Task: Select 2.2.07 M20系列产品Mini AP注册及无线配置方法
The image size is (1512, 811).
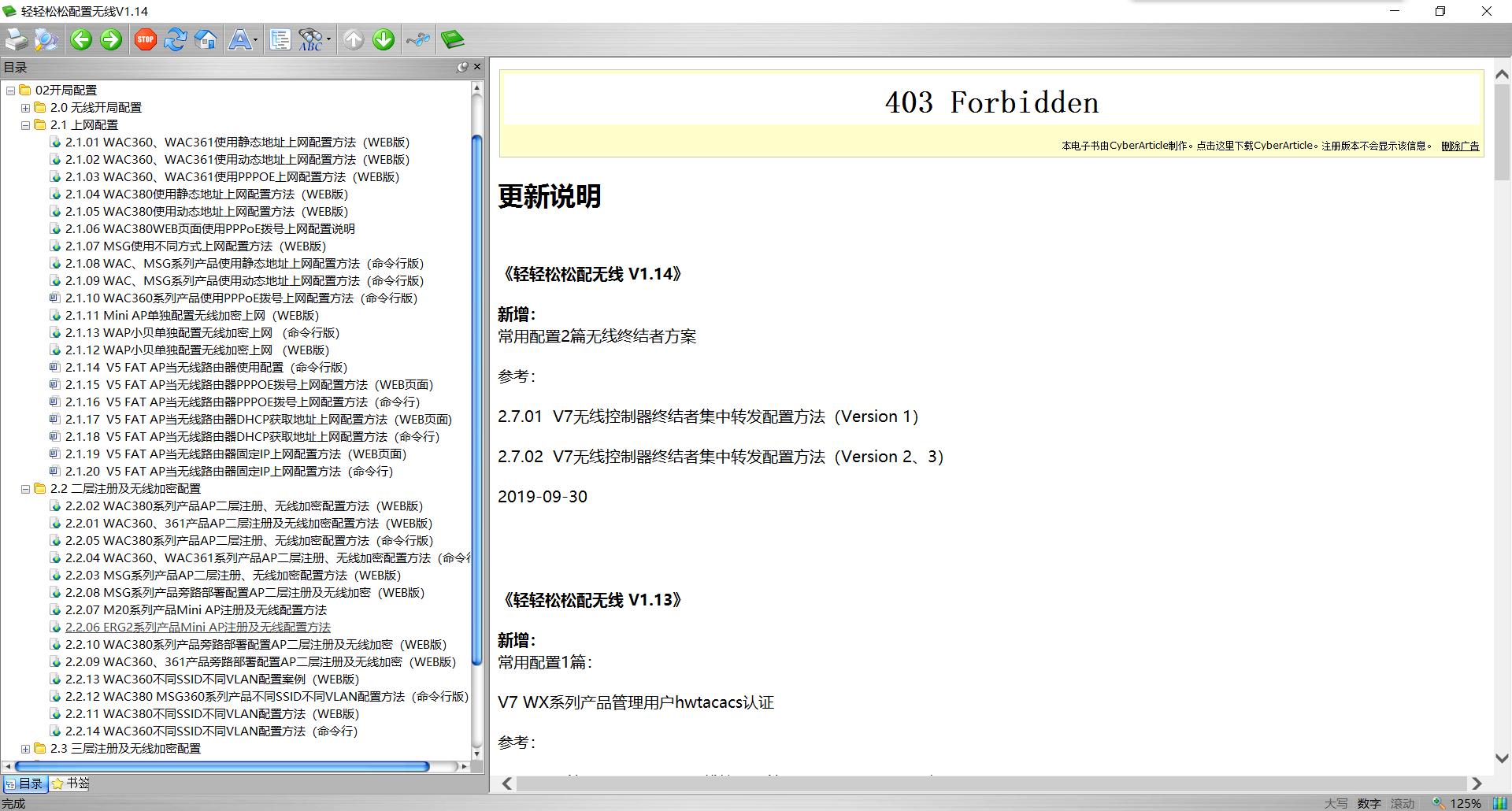Action: pos(196,610)
